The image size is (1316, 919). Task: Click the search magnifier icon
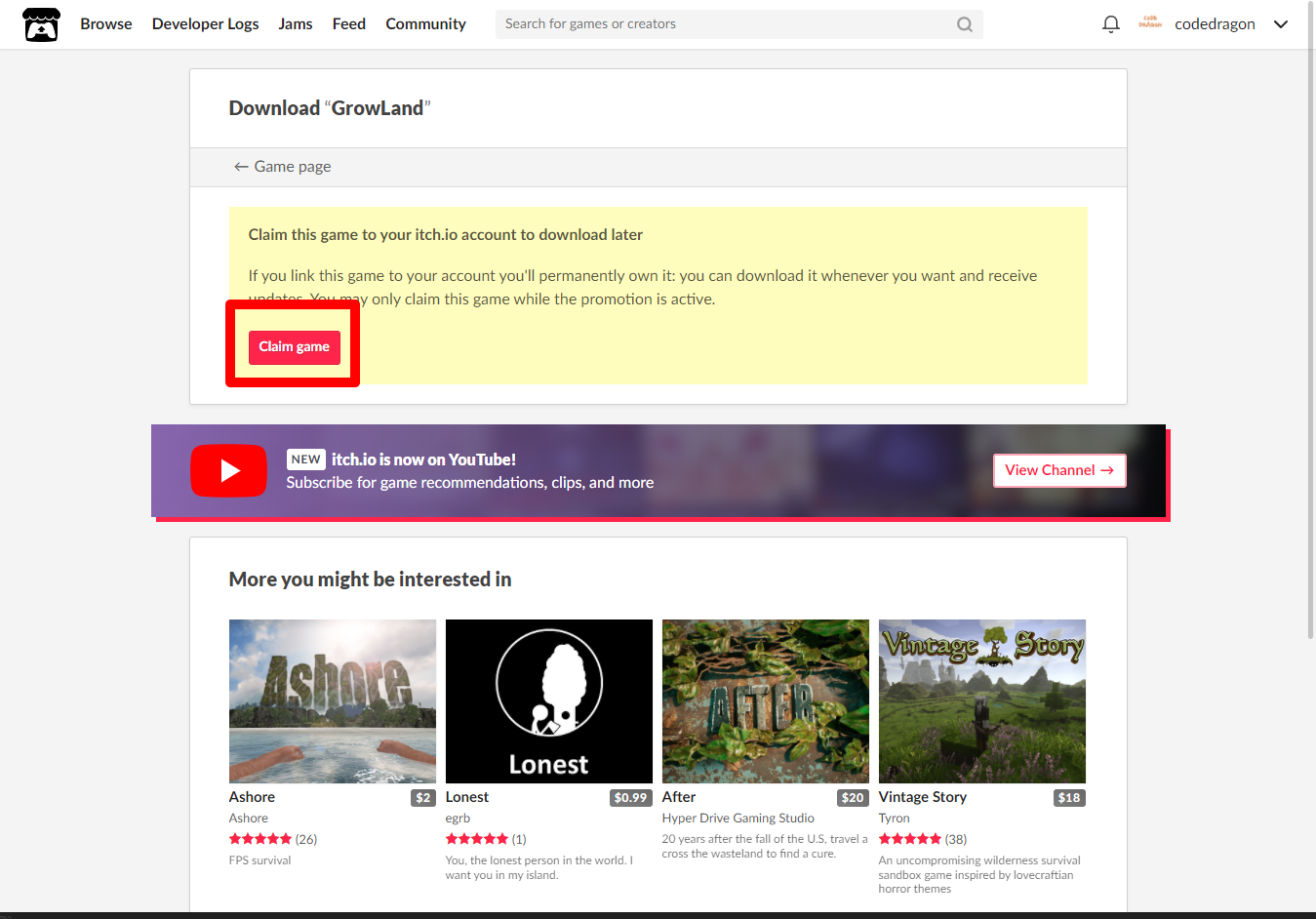pos(965,24)
